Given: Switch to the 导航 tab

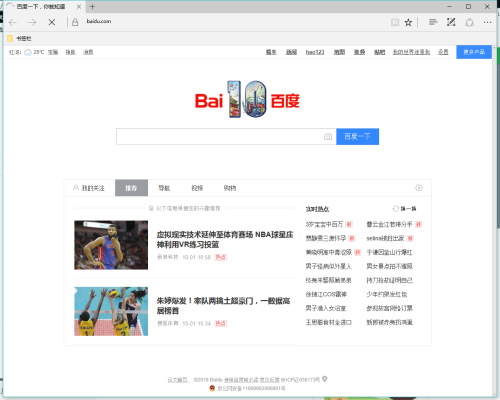Looking at the screenshot, I should tap(164, 188).
